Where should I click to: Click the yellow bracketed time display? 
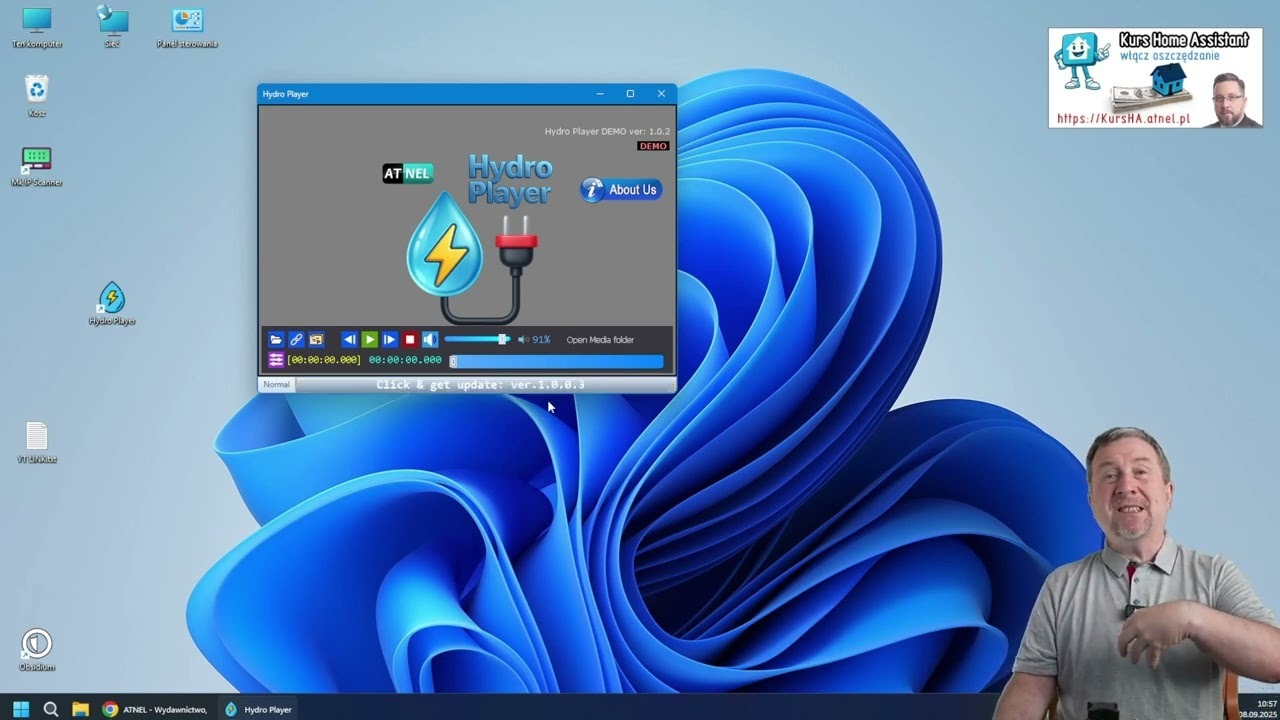tap(324, 360)
